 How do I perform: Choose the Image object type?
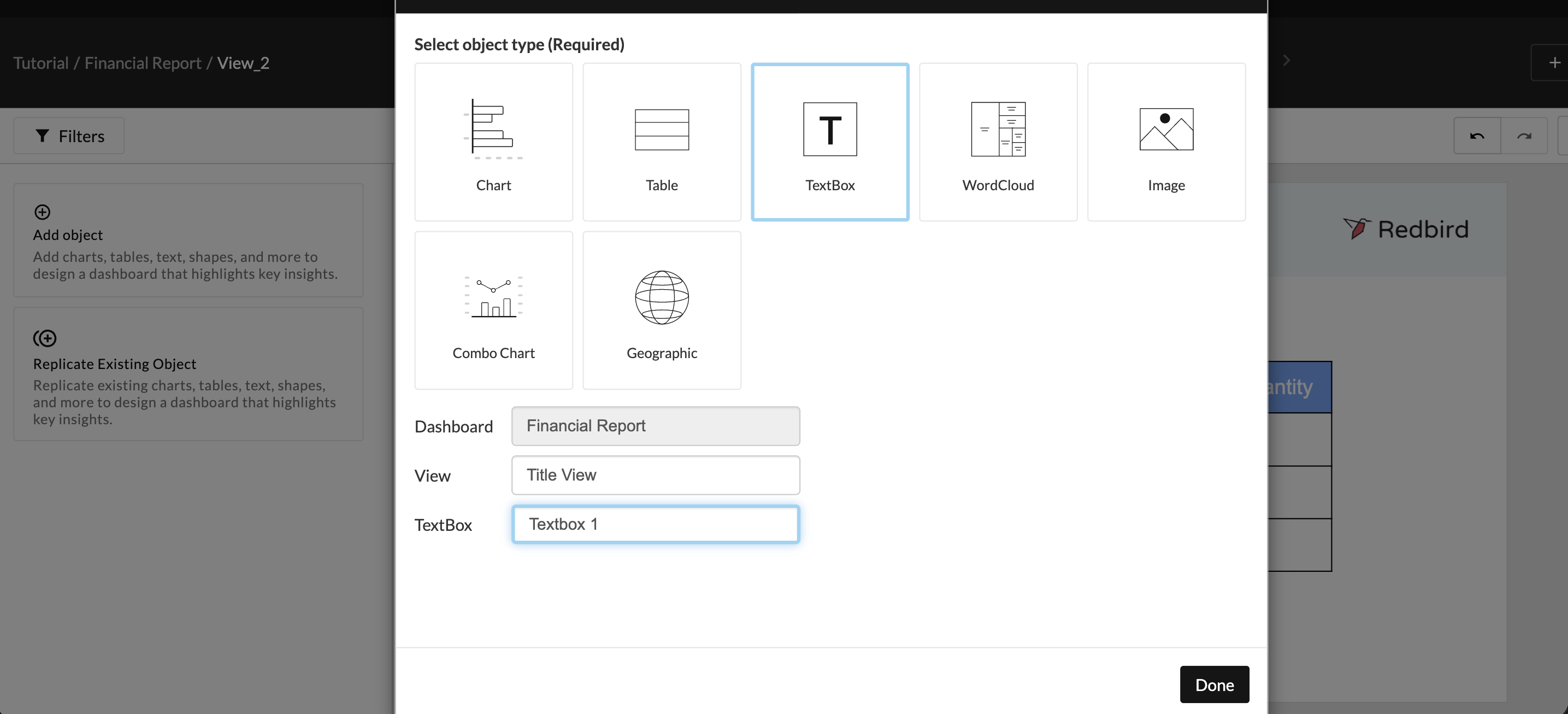pyautogui.click(x=1166, y=142)
